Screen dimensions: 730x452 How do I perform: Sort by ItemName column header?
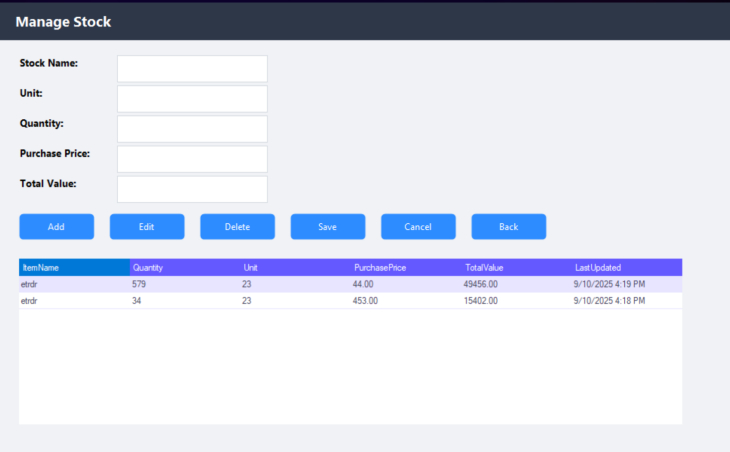coord(74,268)
